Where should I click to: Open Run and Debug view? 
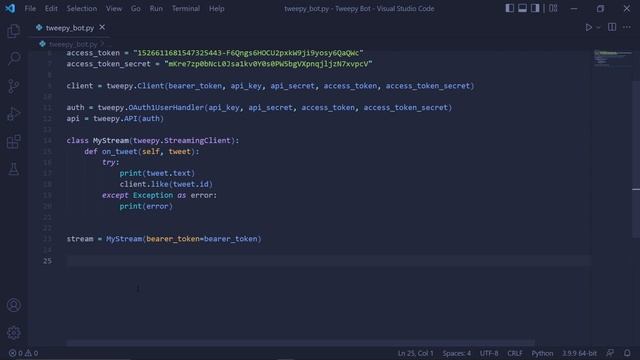coord(13,114)
